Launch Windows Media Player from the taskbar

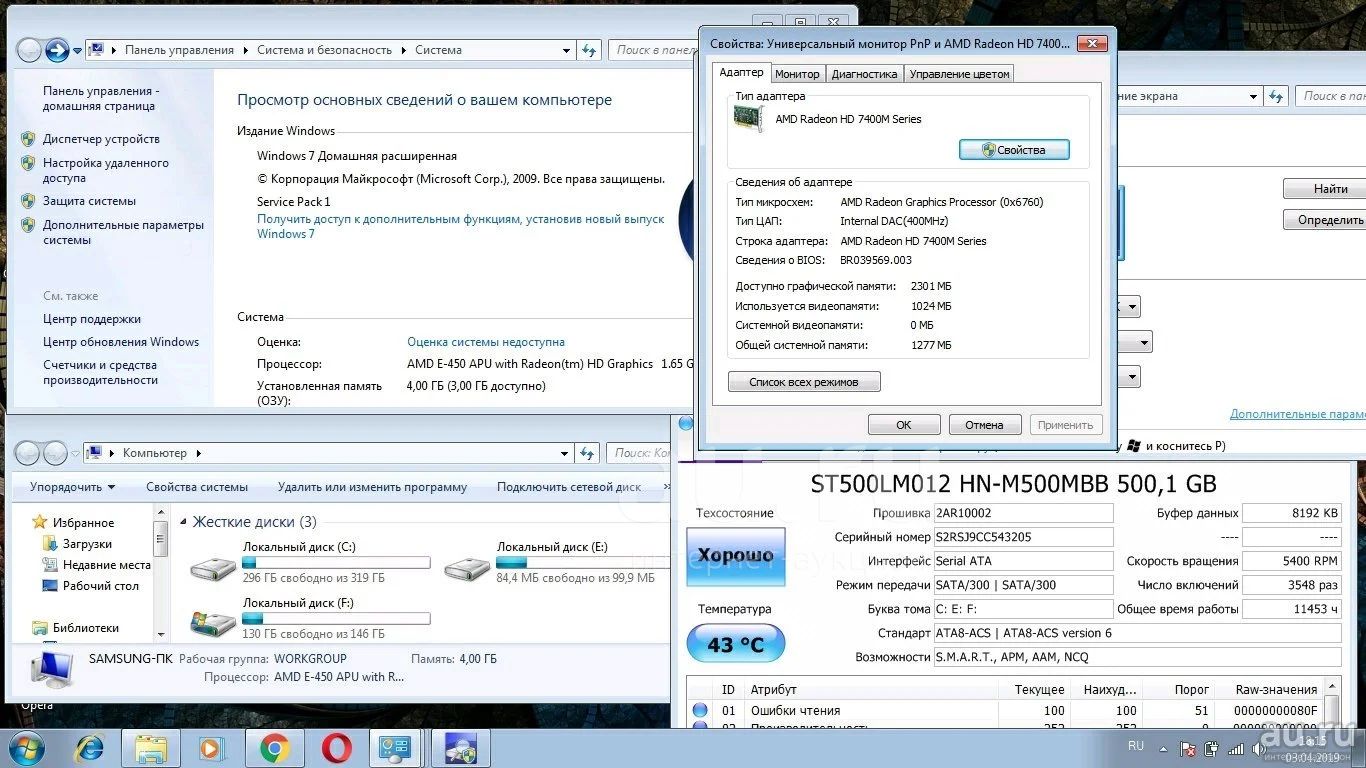pyautogui.click(x=212, y=748)
